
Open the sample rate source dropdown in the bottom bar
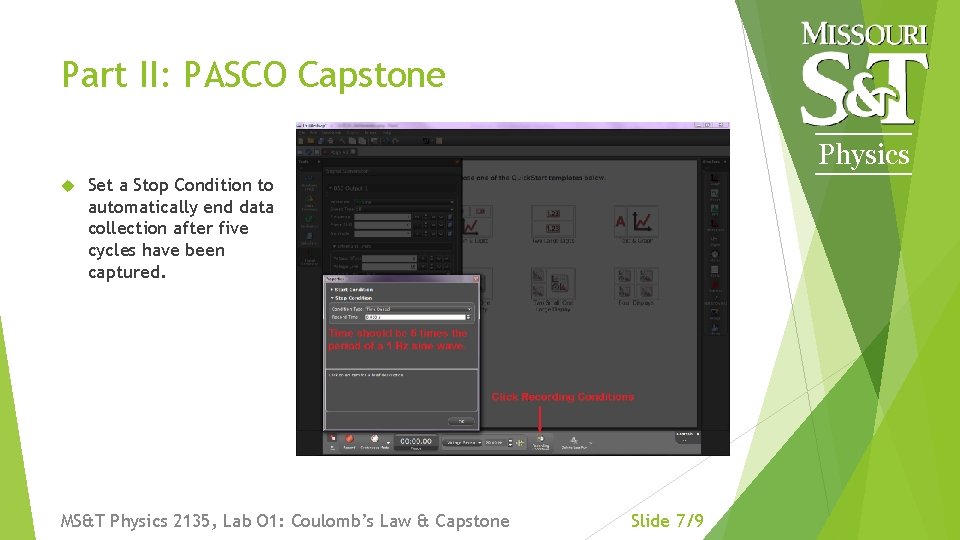(462, 443)
